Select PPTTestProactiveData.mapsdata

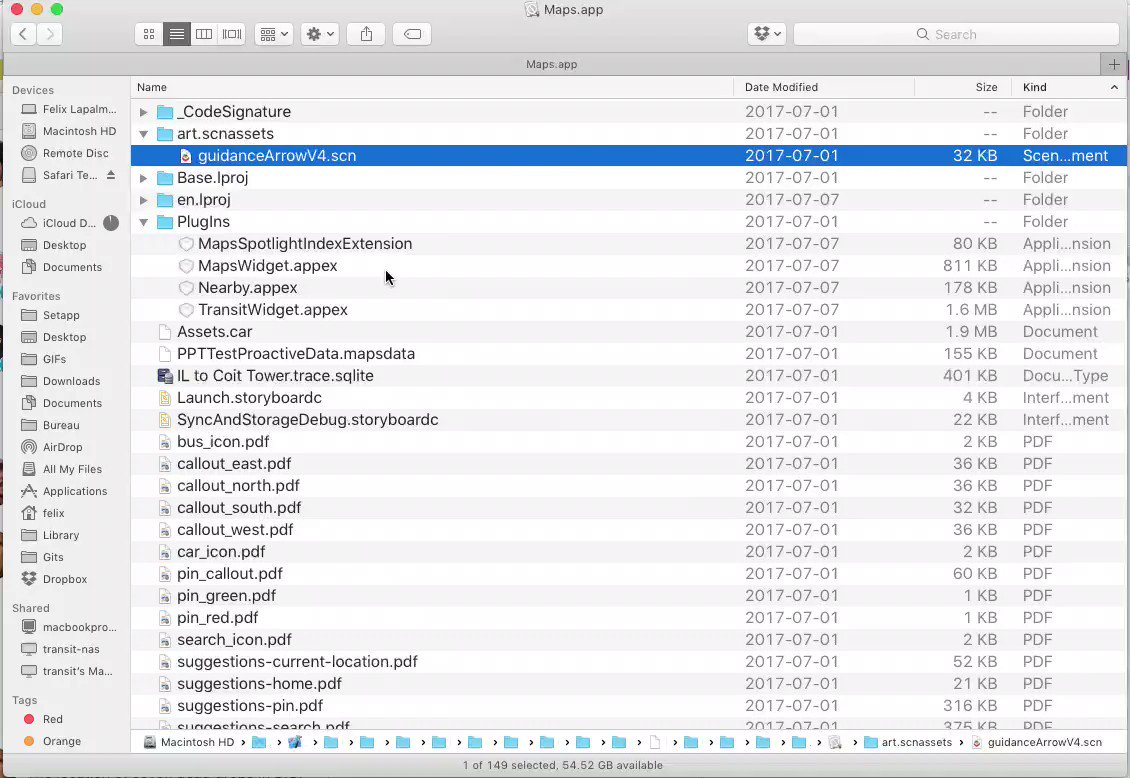pos(295,354)
